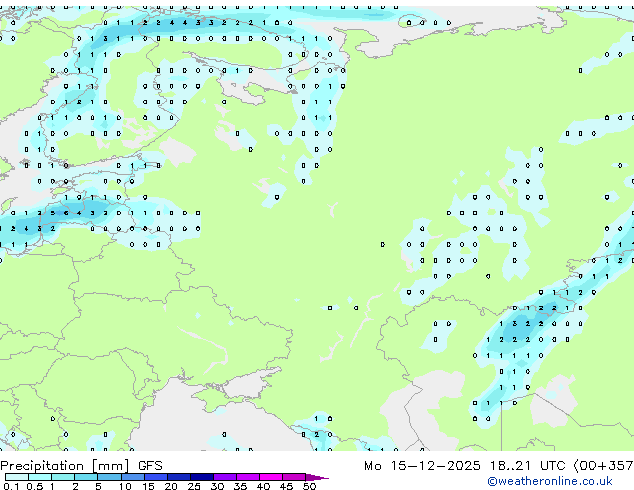Click the number 50 under the color scale
634x490 pixels.
click(309, 486)
